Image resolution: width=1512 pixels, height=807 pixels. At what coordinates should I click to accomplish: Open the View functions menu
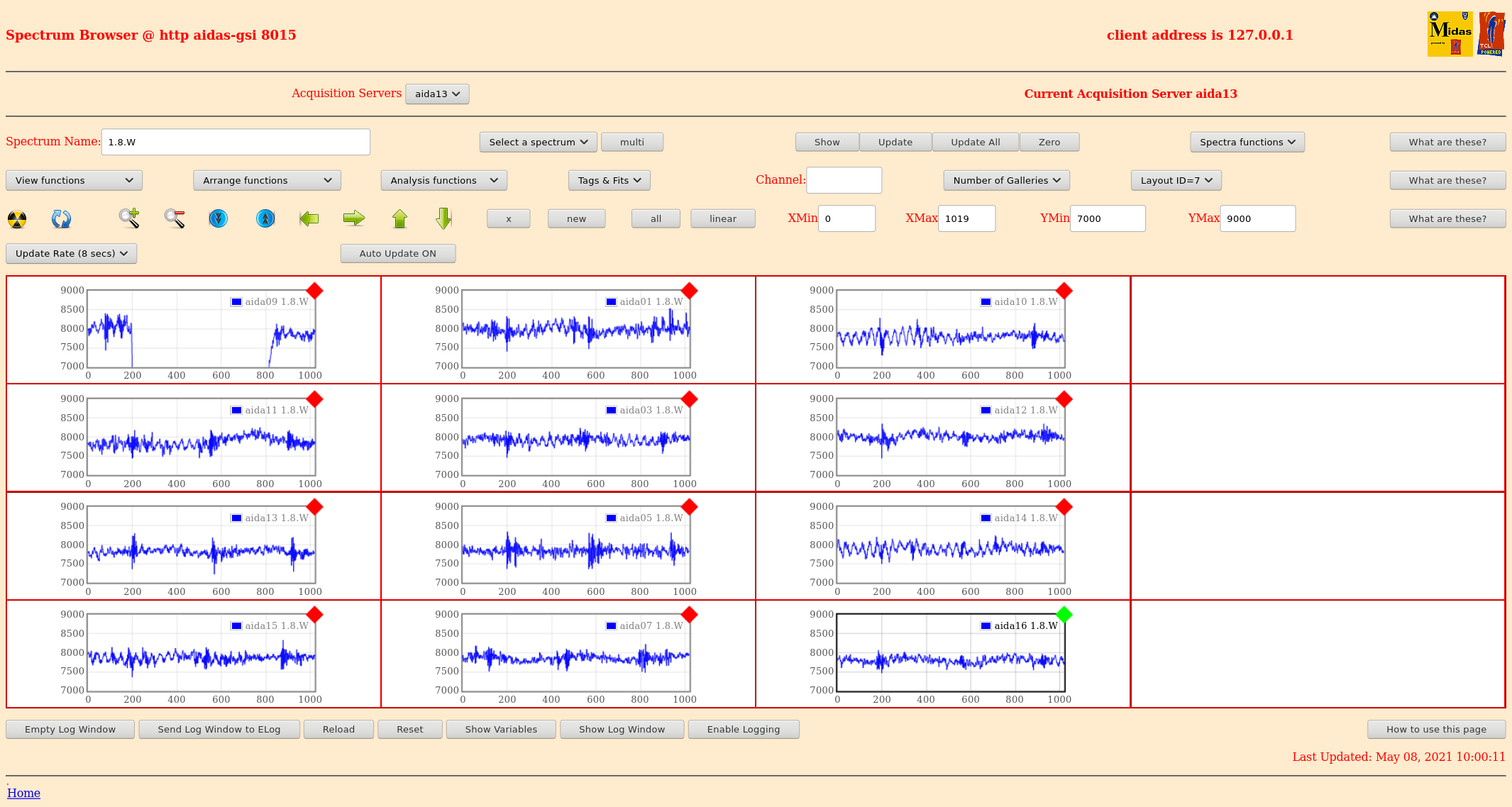coord(74,180)
